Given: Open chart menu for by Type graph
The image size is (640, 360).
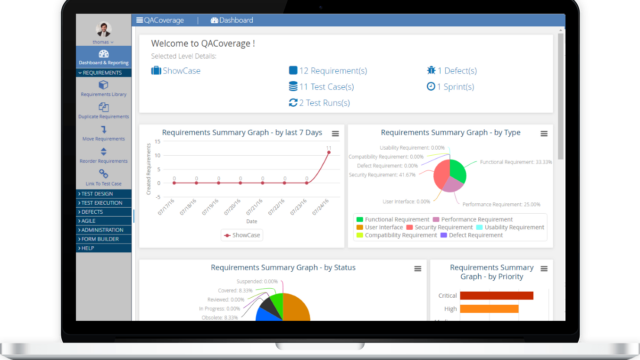Looking at the screenshot, I should tap(544, 133).
